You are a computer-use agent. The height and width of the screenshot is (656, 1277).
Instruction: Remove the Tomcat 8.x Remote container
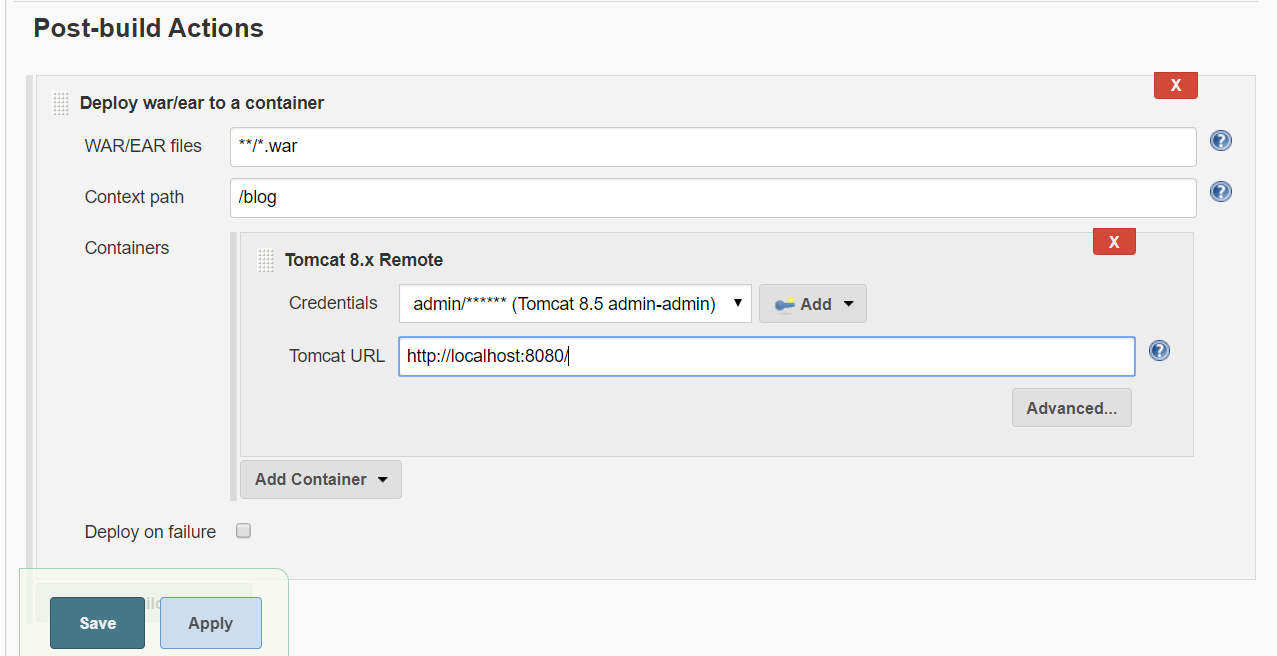(1113, 242)
